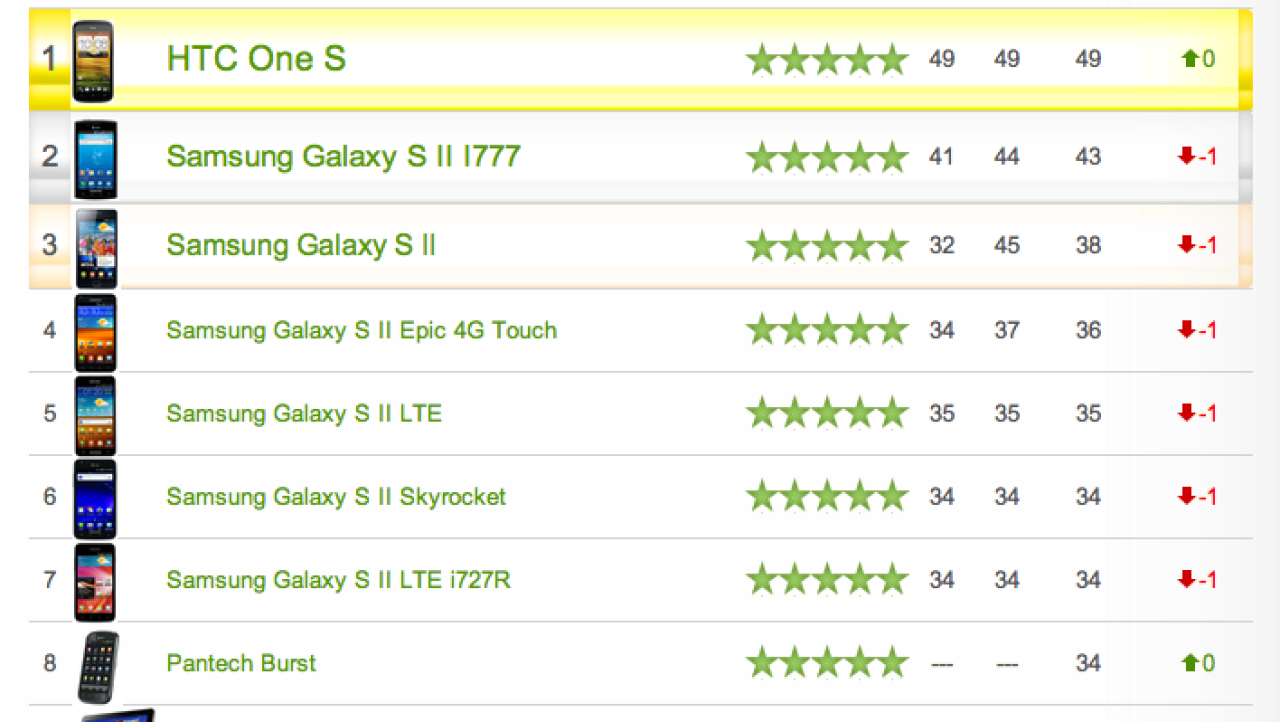Click green up arrow for Pantech Burst
1280x722 pixels.
pyautogui.click(x=1190, y=662)
